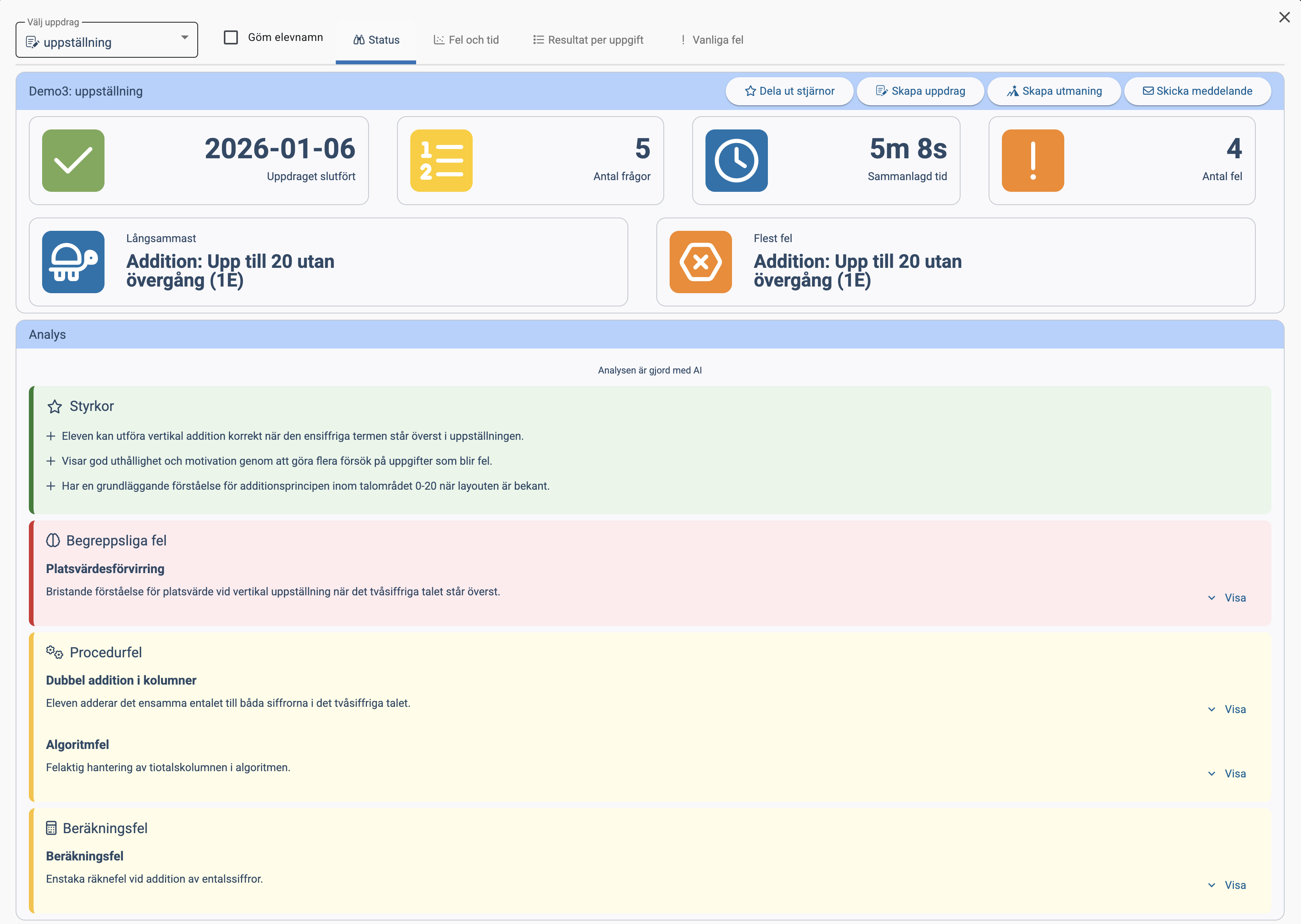This screenshot has height=924, width=1301.
Task: Click the blue turtle slowest icon
Action: tap(73, 262)
